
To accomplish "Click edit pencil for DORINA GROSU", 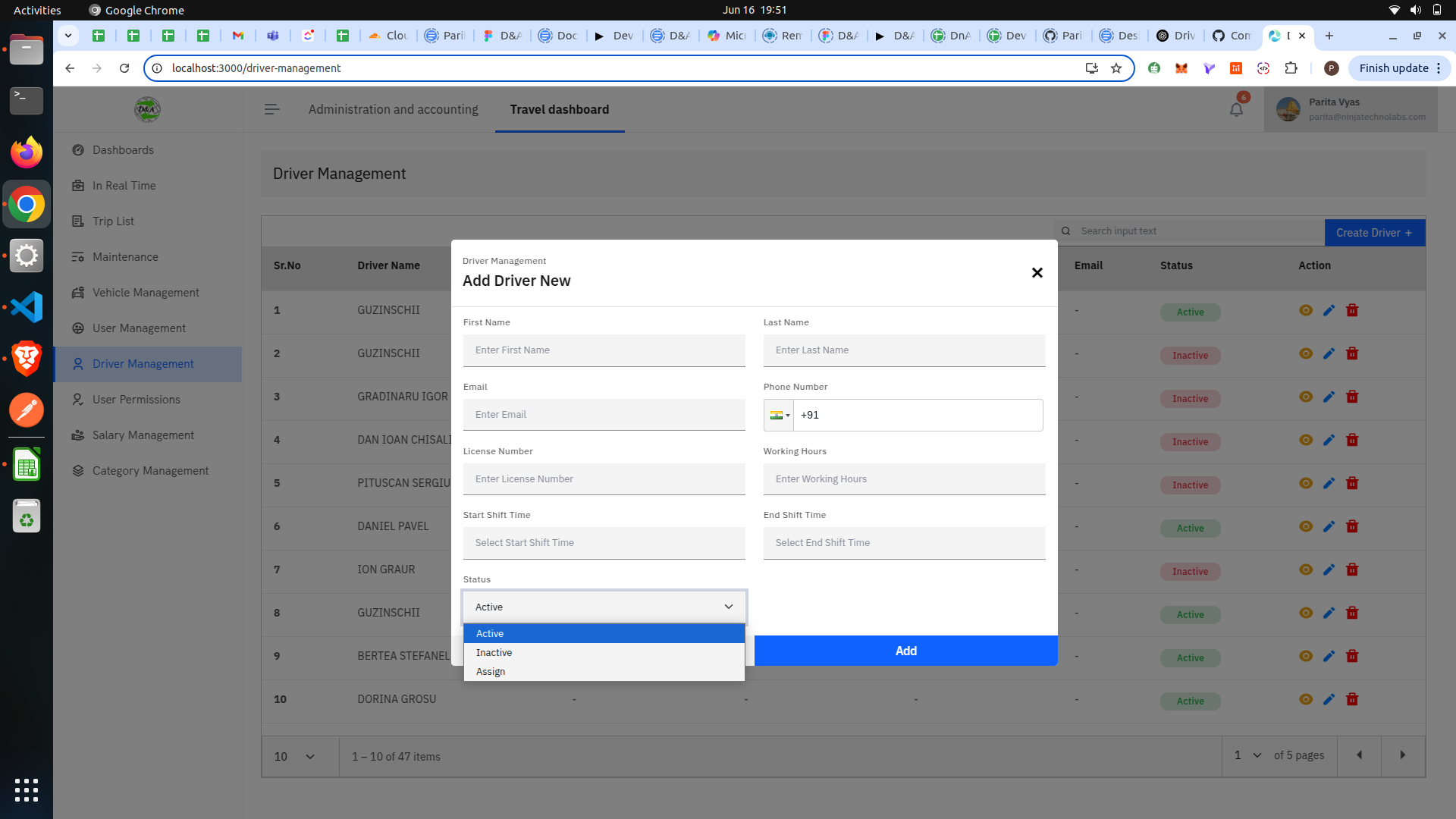I will [x=1329, y=699].
